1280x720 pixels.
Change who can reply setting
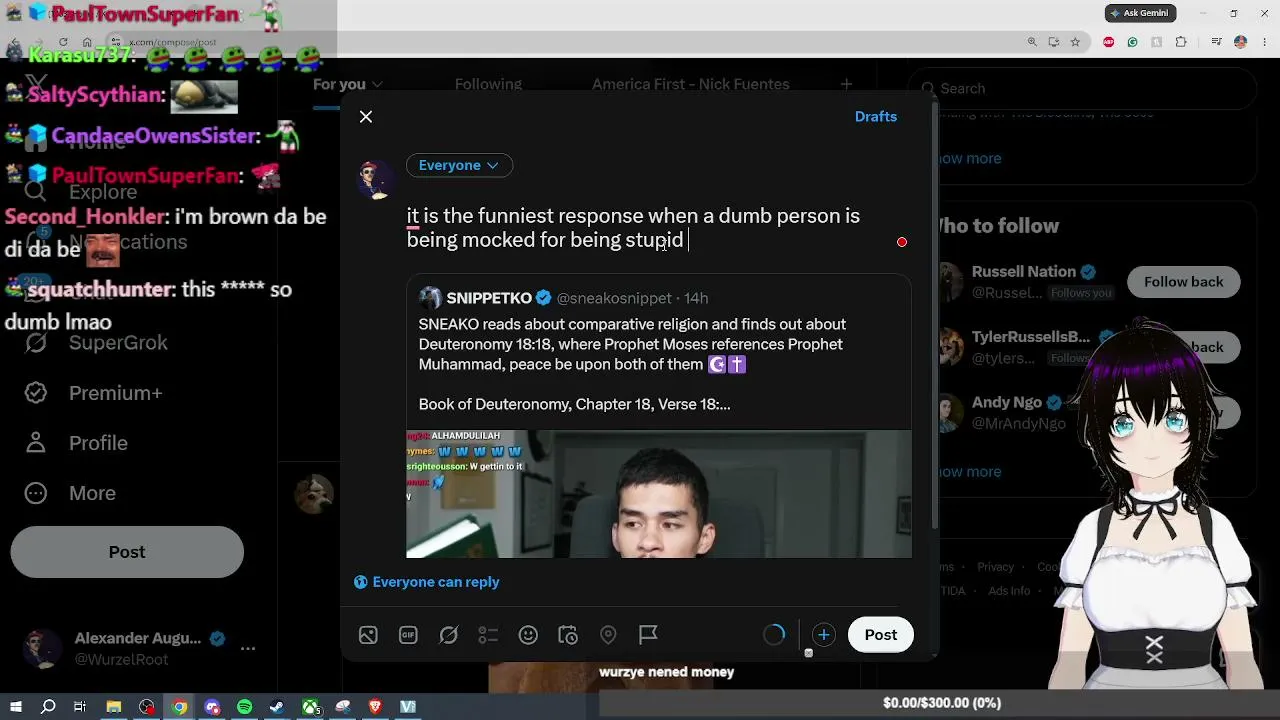(427, 582)
